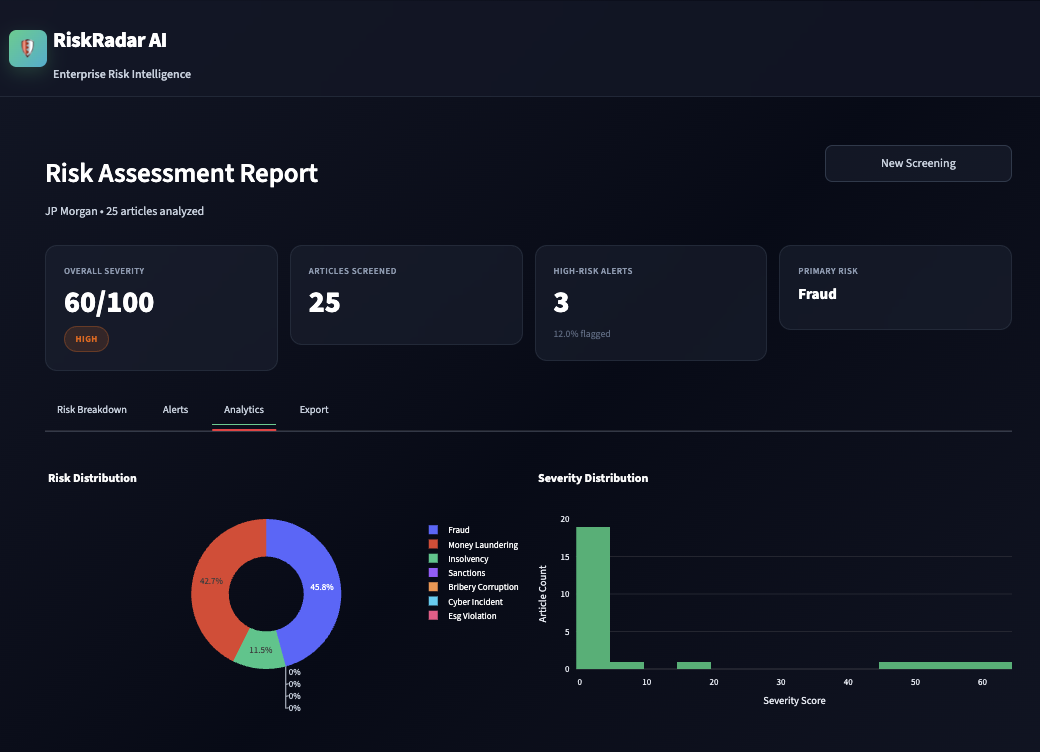The width and height of the screenshot is (1040, 752).
Task: Start a New Screening
Action: click(x=918, y=163)
